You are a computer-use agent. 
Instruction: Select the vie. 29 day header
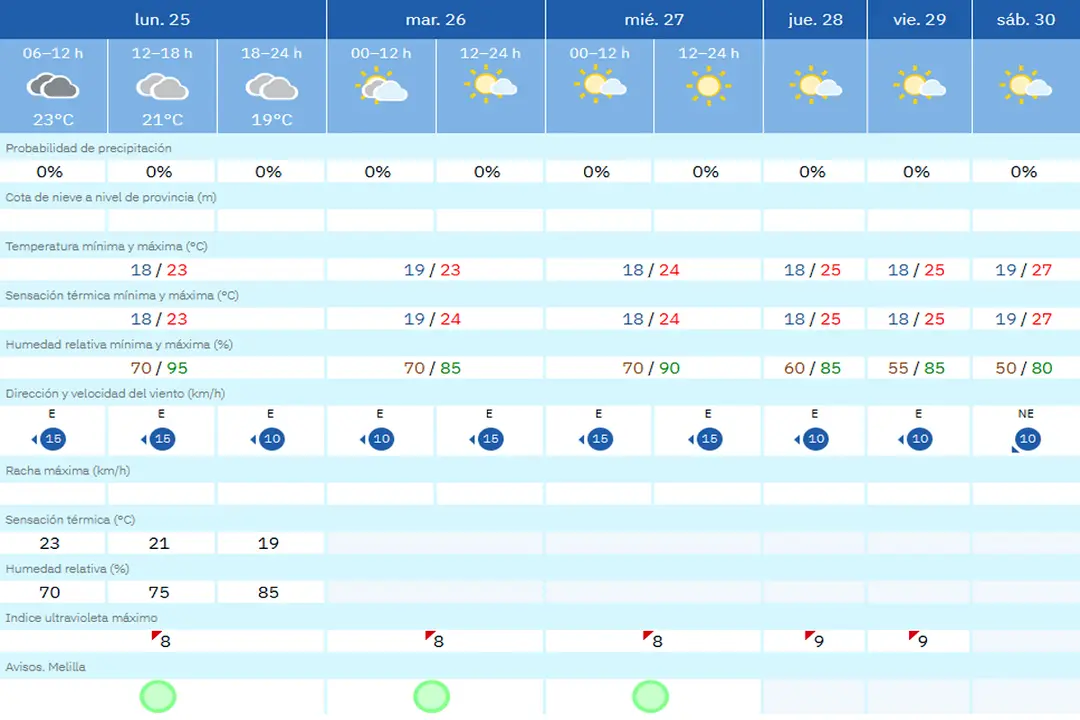pyautogui.click(x=920, y=19)
